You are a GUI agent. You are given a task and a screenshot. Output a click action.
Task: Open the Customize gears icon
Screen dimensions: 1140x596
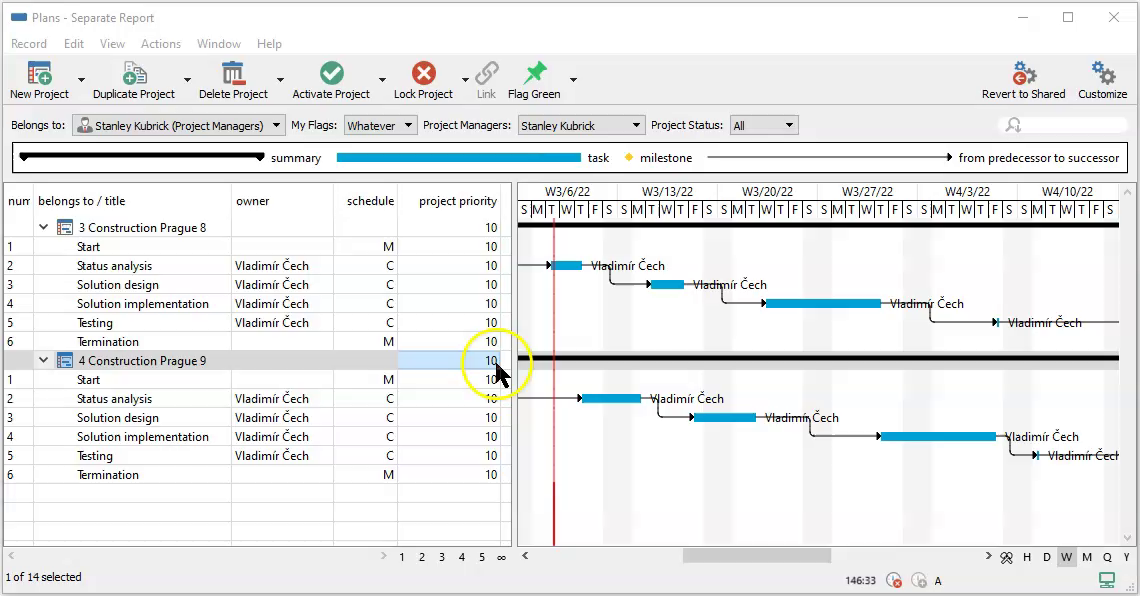(x=1102, y=74)
